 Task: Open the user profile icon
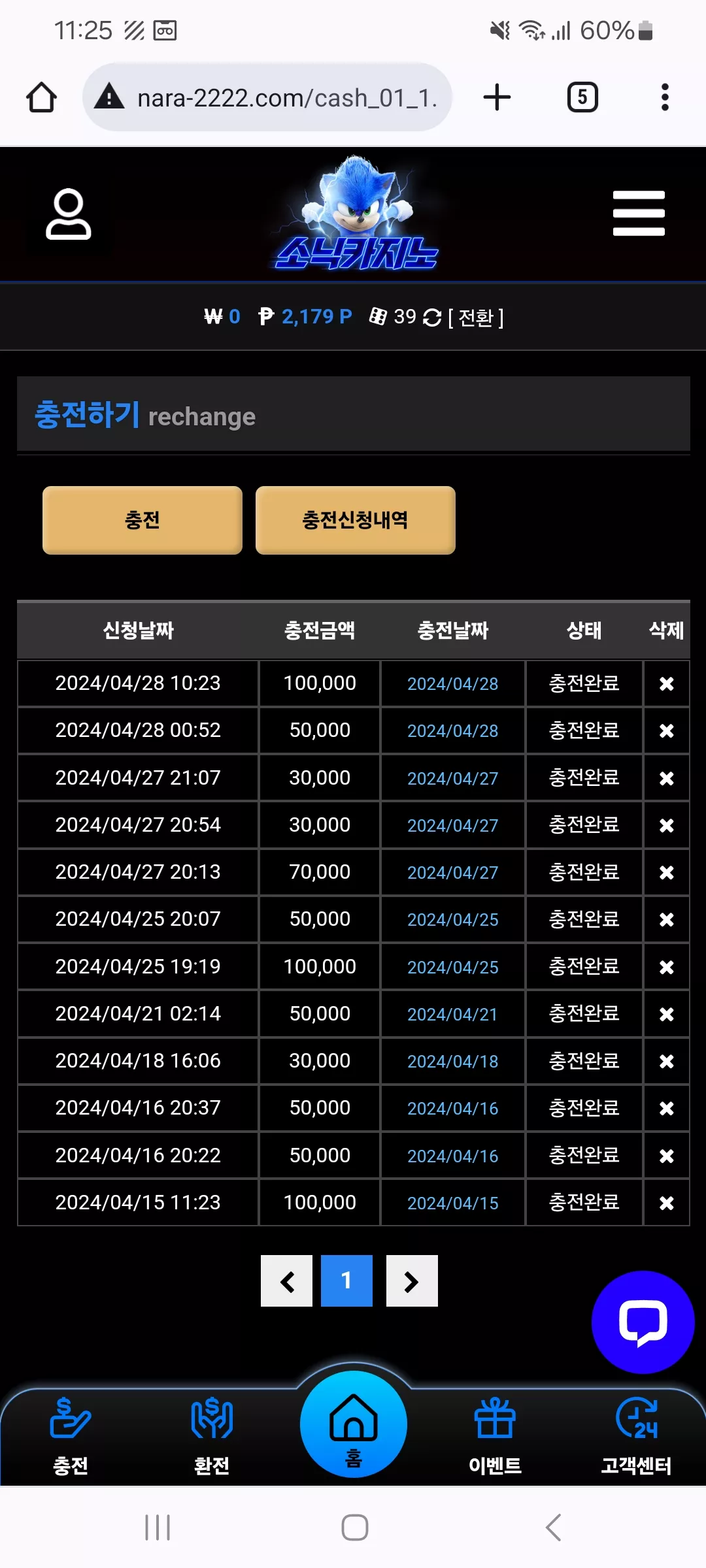(x=69, y=214)
